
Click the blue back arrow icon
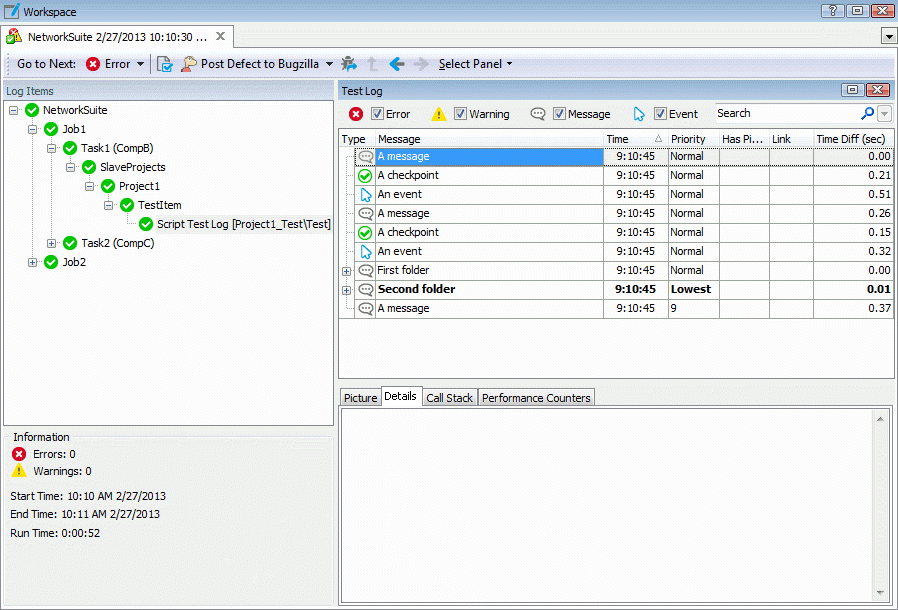(397, 64)
